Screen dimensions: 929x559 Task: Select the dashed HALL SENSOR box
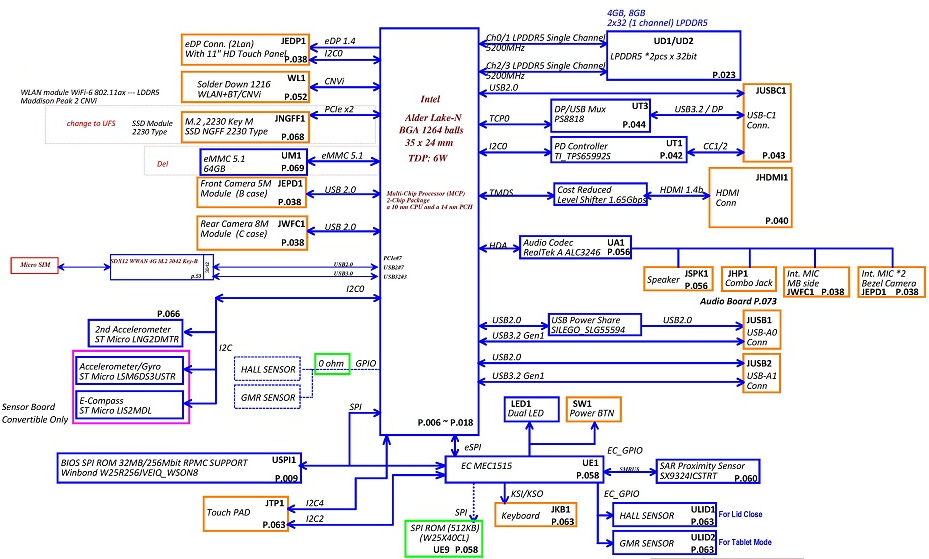coord(267,370)
